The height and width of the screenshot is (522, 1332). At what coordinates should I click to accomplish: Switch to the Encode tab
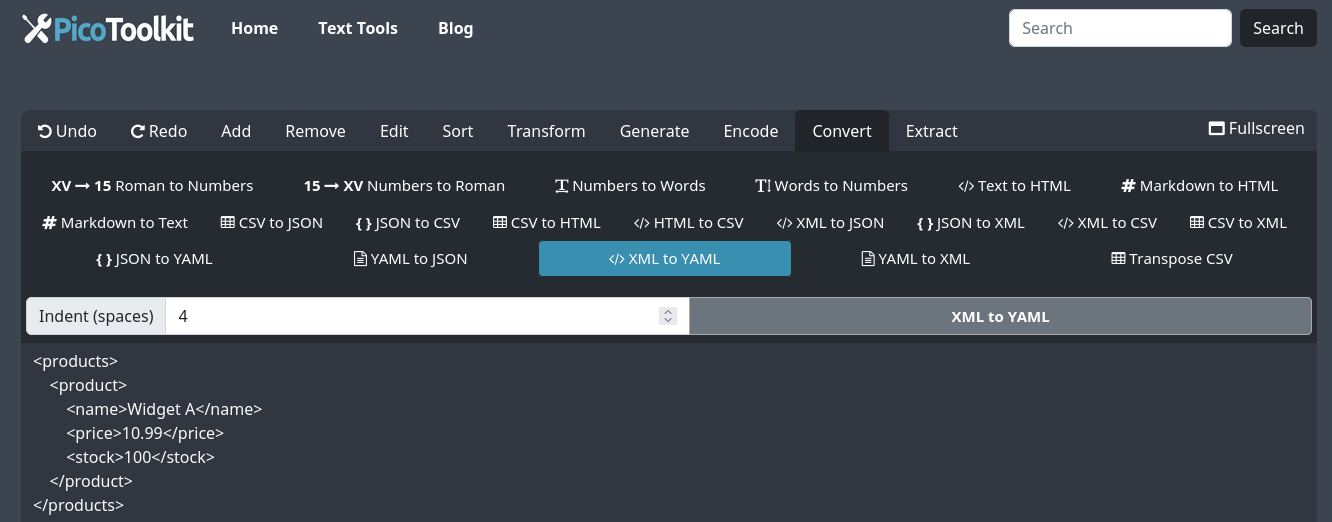(750, 131)
